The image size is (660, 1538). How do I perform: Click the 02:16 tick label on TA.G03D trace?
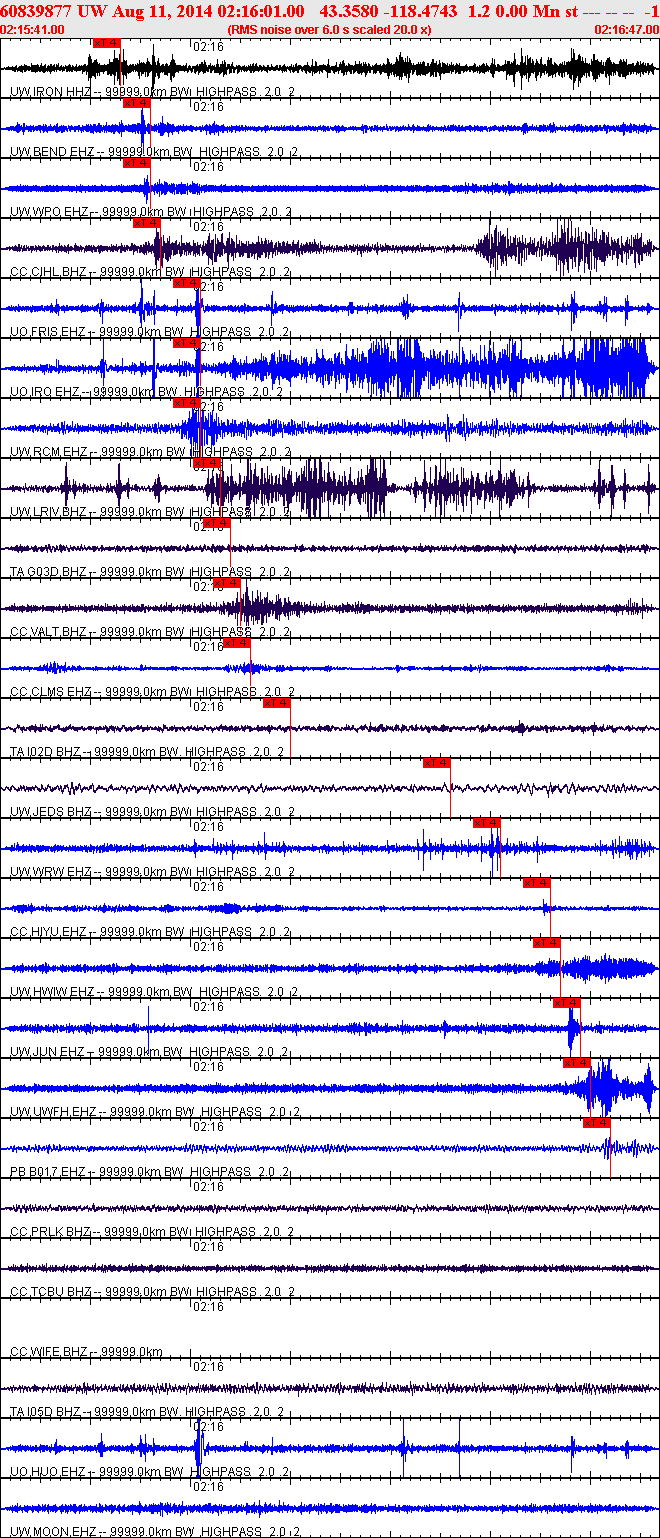[x=208, y=527]
